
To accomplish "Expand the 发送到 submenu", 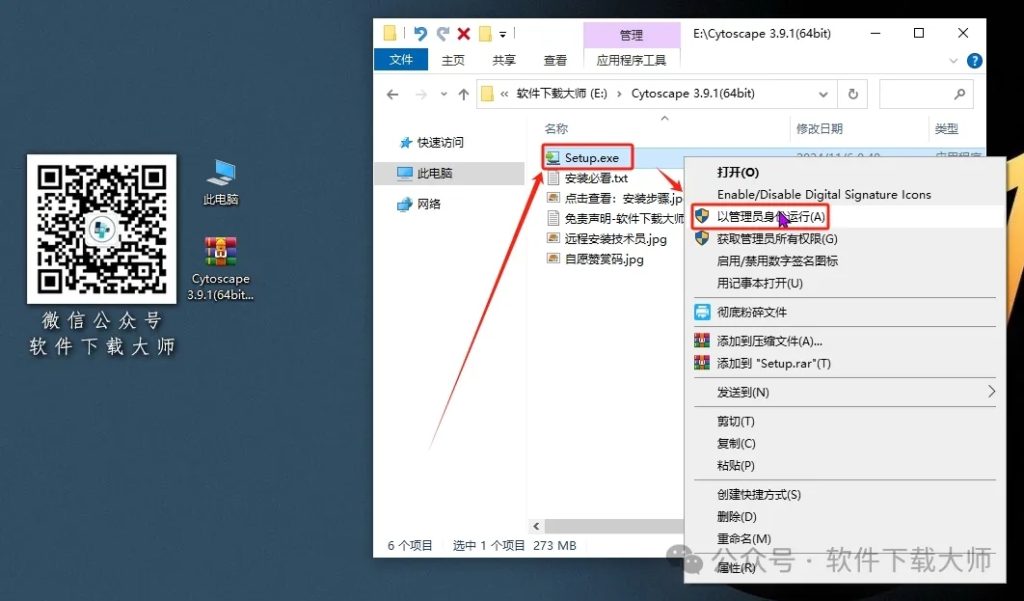I will click(x=747, y=392).
